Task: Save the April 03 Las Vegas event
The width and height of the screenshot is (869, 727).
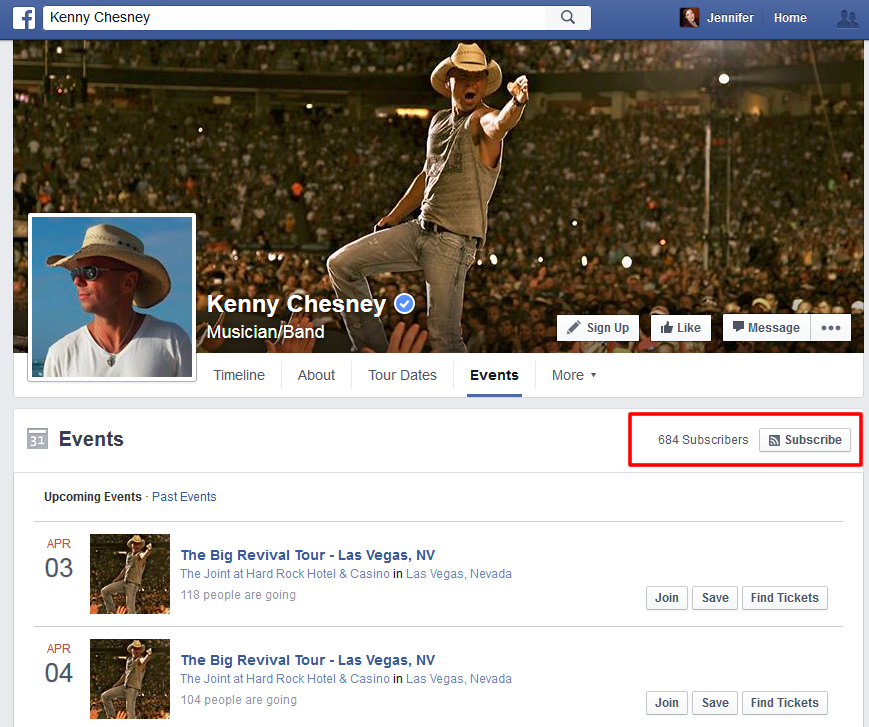Action: pyautogui.click(x=715, y=598)
